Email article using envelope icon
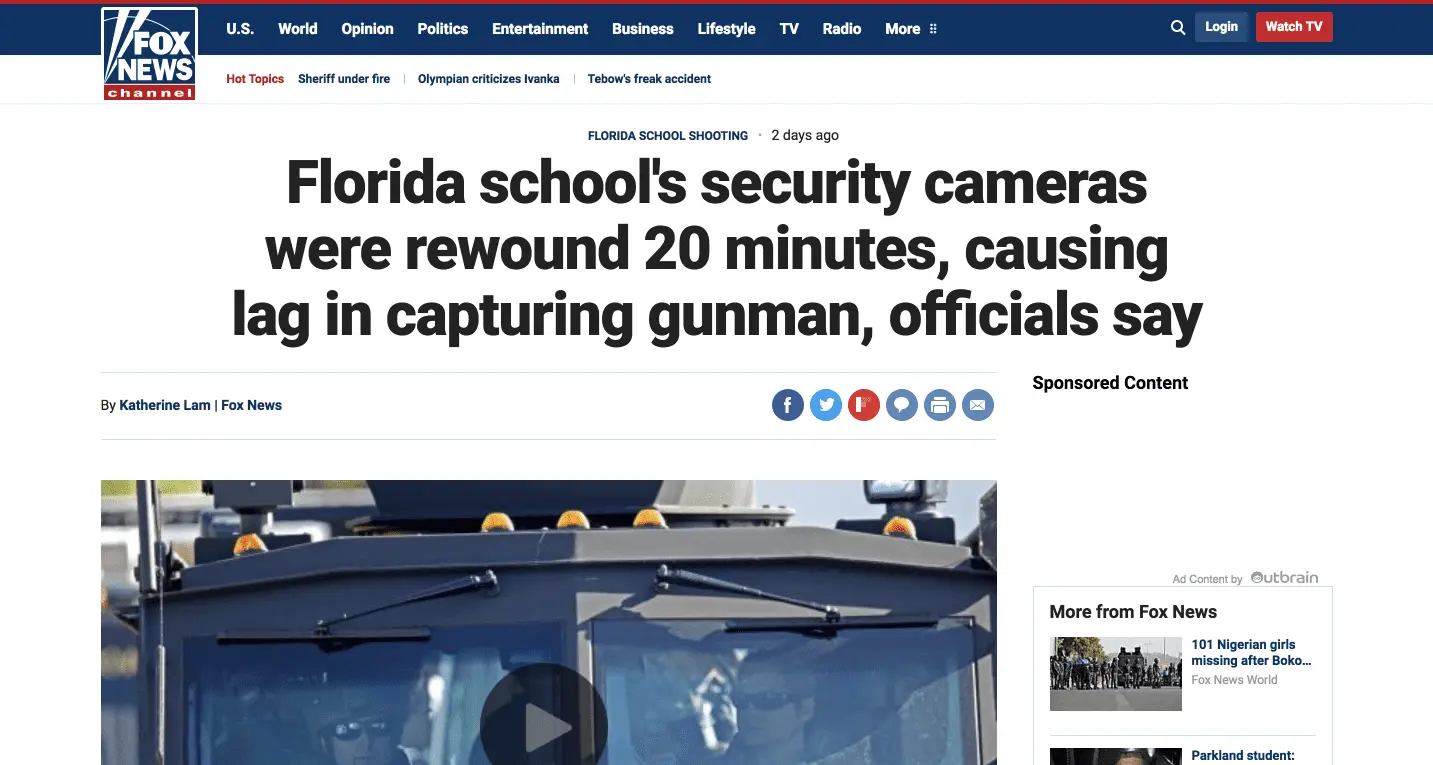This screenshot has width=1433, height=765. [x=978, y=405]
